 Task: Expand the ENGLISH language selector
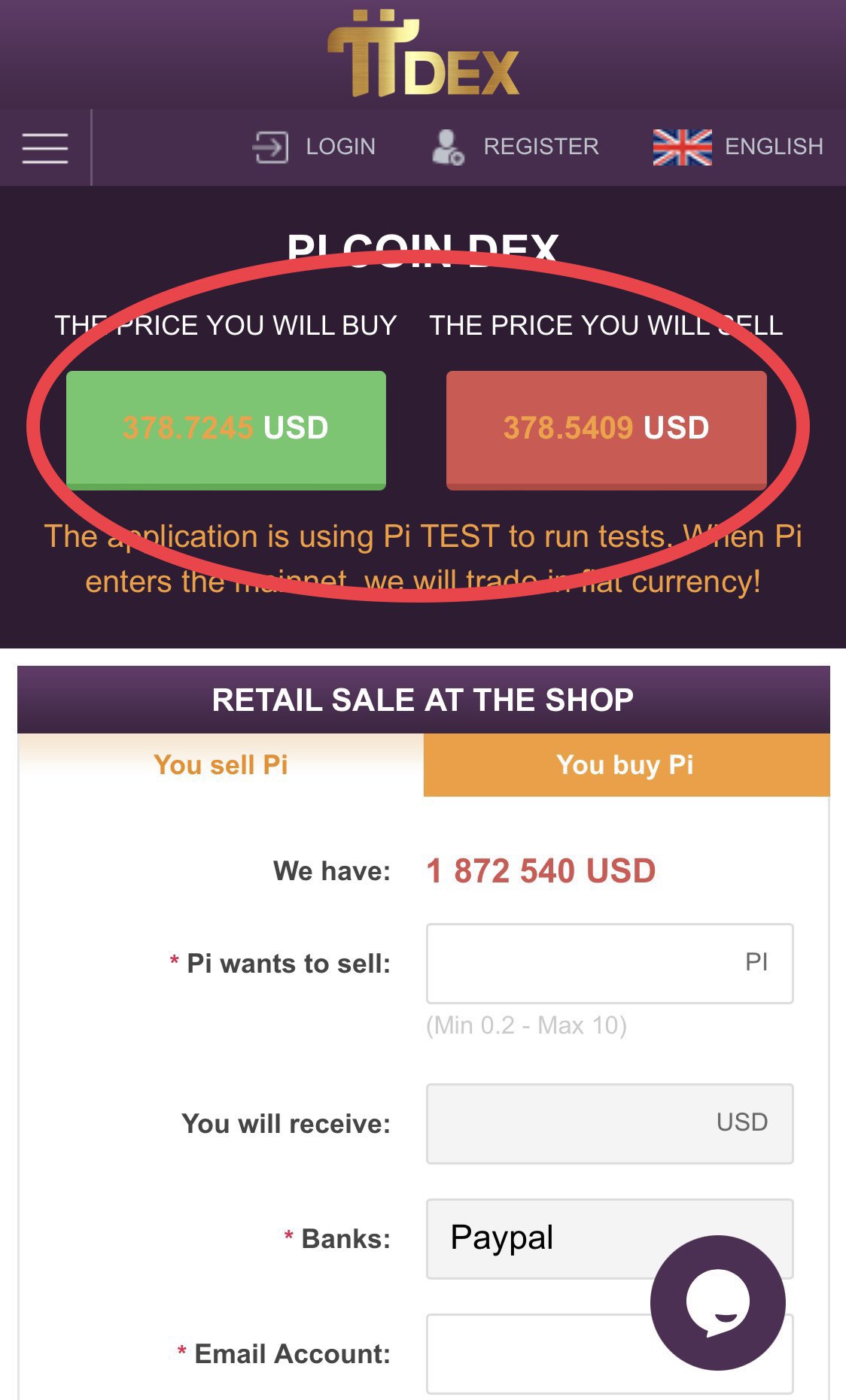point(773,147)
